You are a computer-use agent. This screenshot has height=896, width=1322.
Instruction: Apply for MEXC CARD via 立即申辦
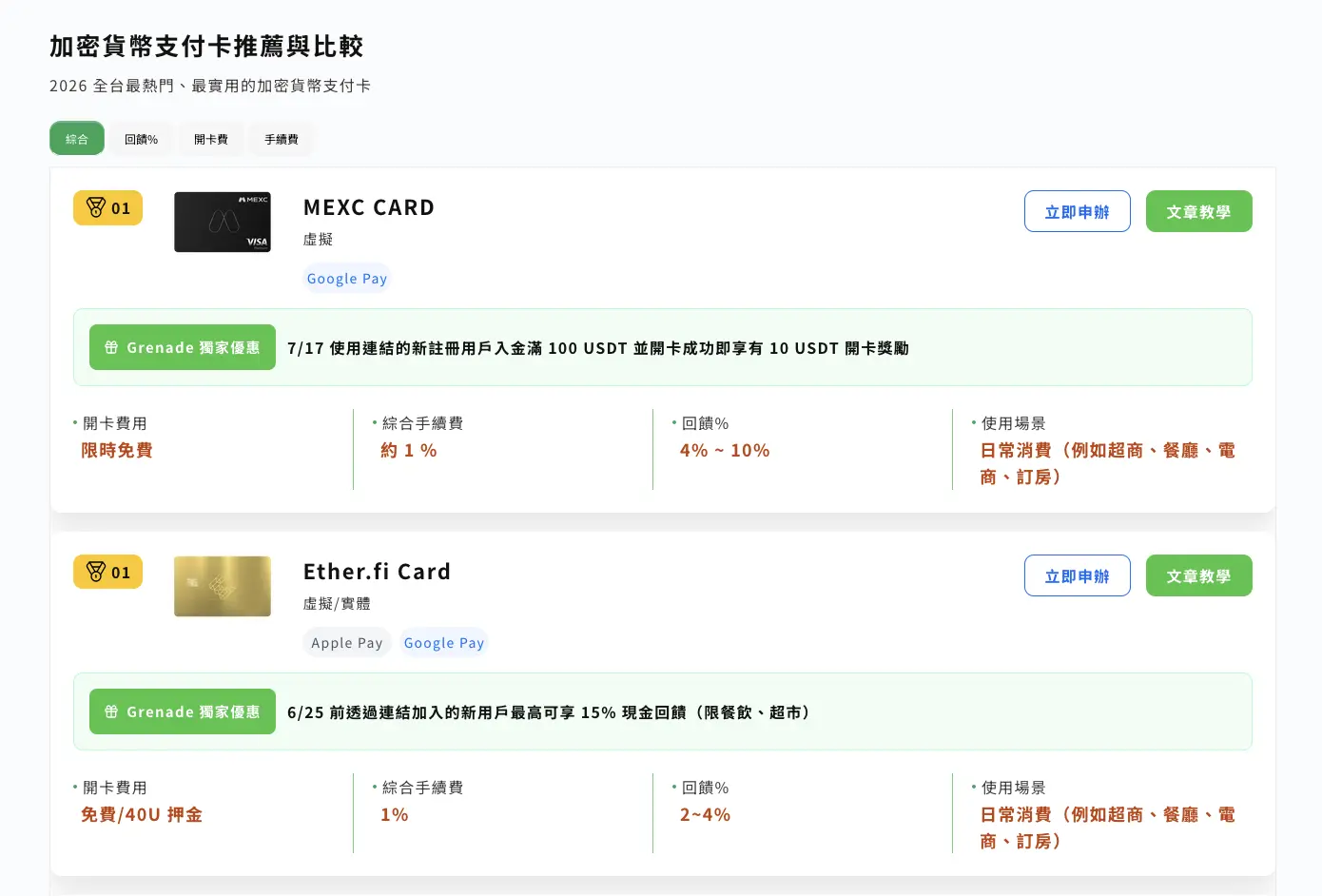tap(1077, 211)
